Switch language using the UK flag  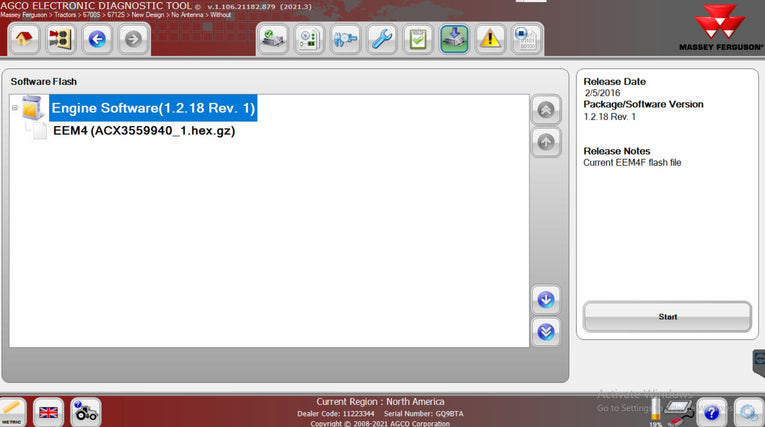pyautogui.click(x=48, y=411)
